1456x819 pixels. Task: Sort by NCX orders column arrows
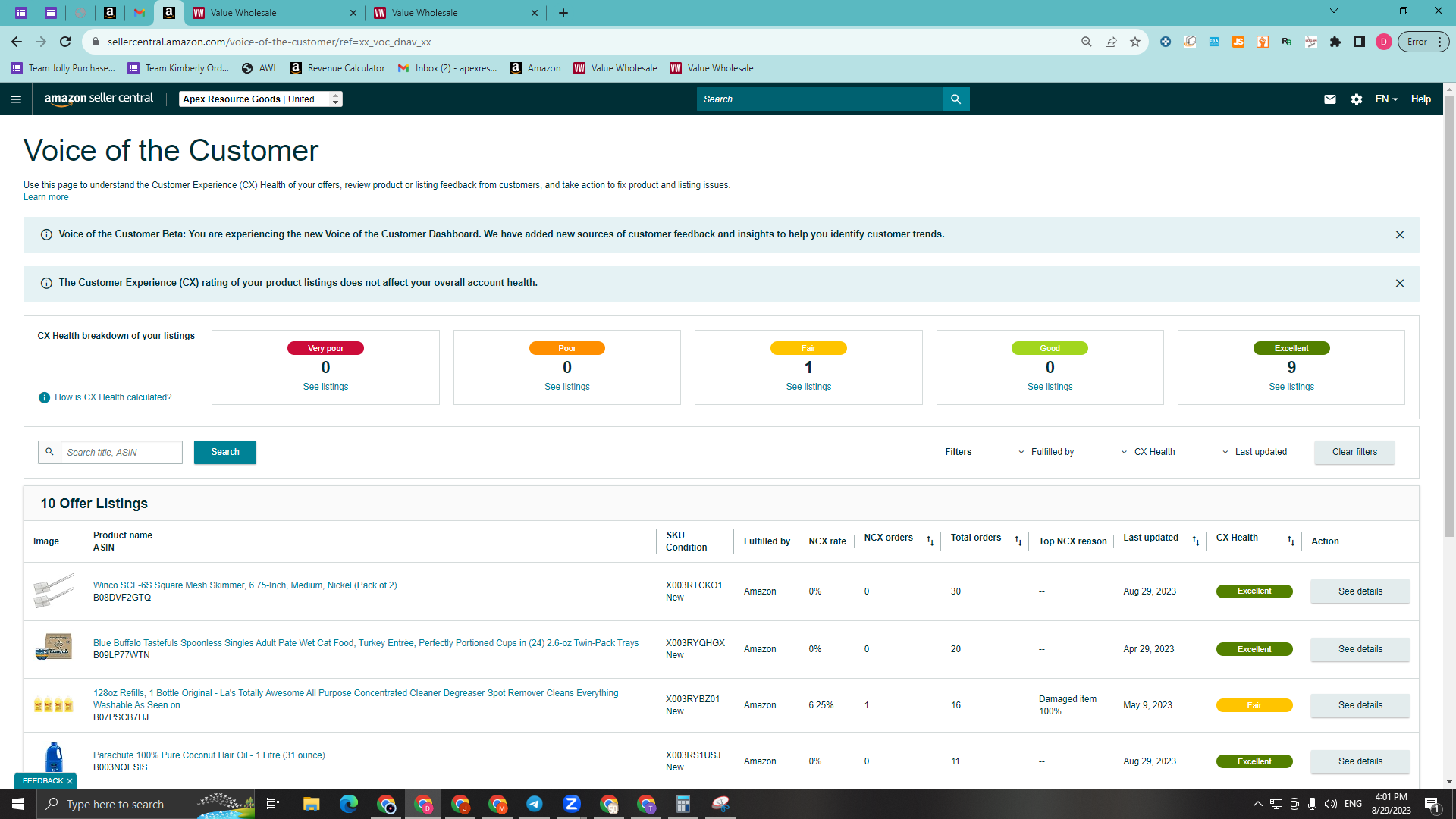coord(930,541)
